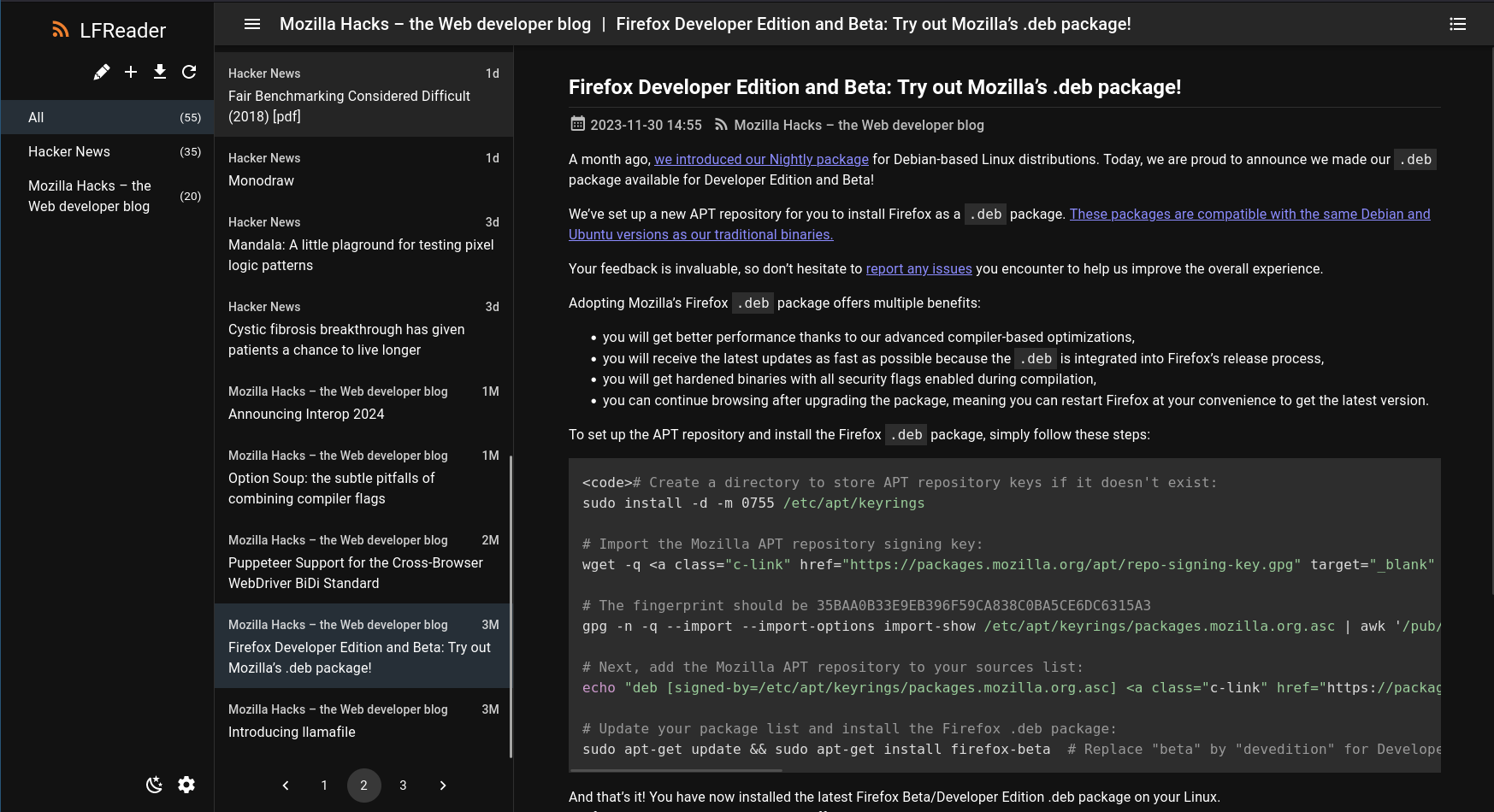Go to next page chevron

(443, 786)
